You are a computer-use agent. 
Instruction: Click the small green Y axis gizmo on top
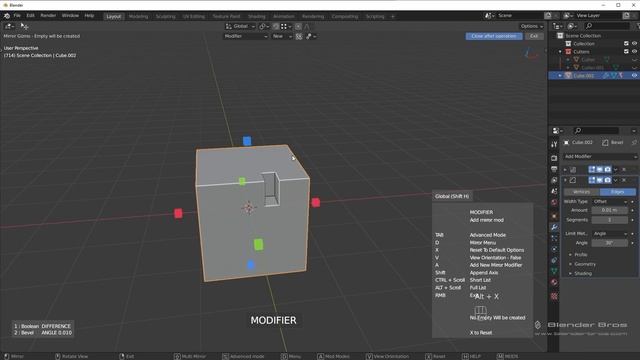(x=242, y=181)
